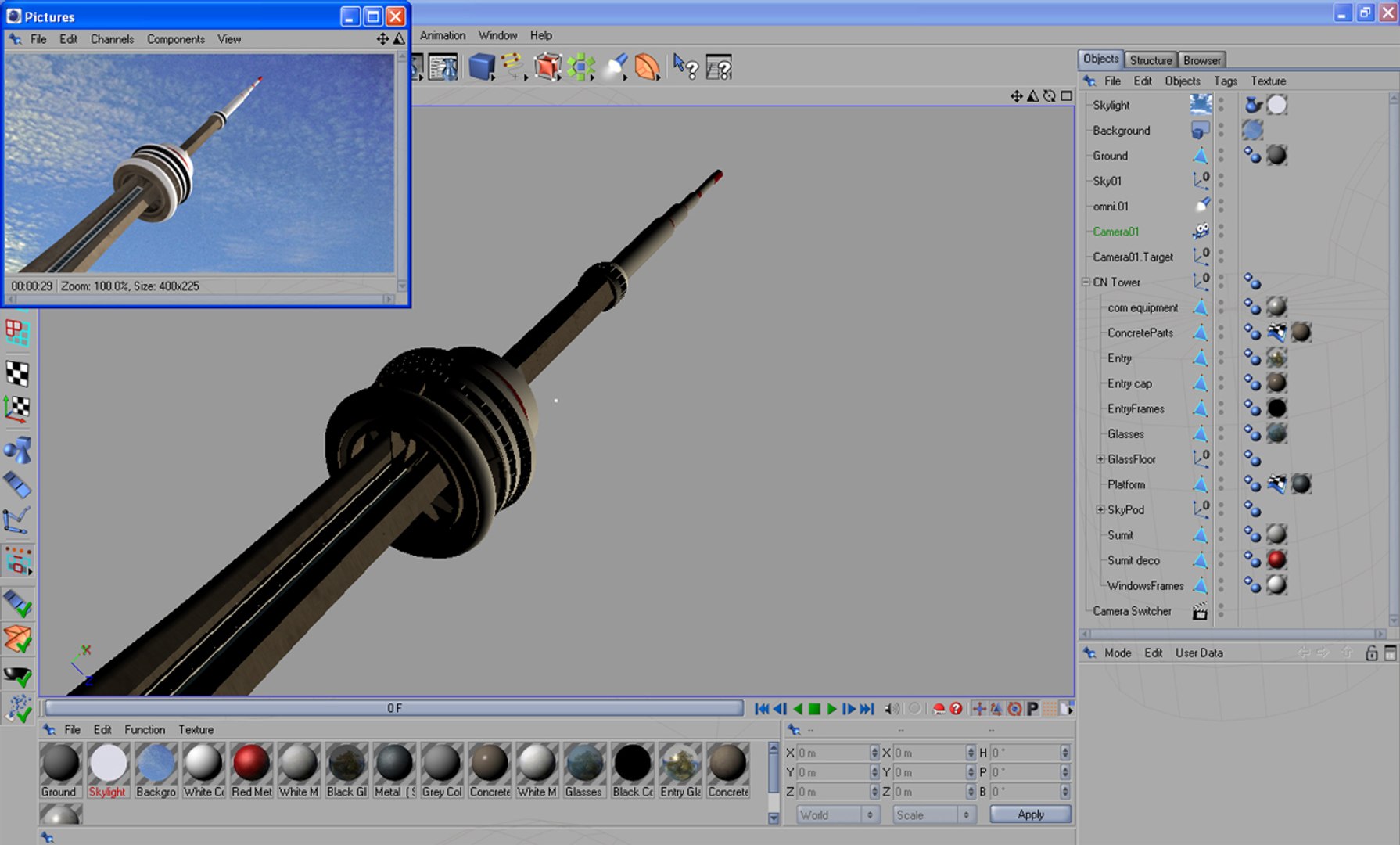Click the Camera01 camera object icon
The image size is (1400, 845).
point(1201,232)
